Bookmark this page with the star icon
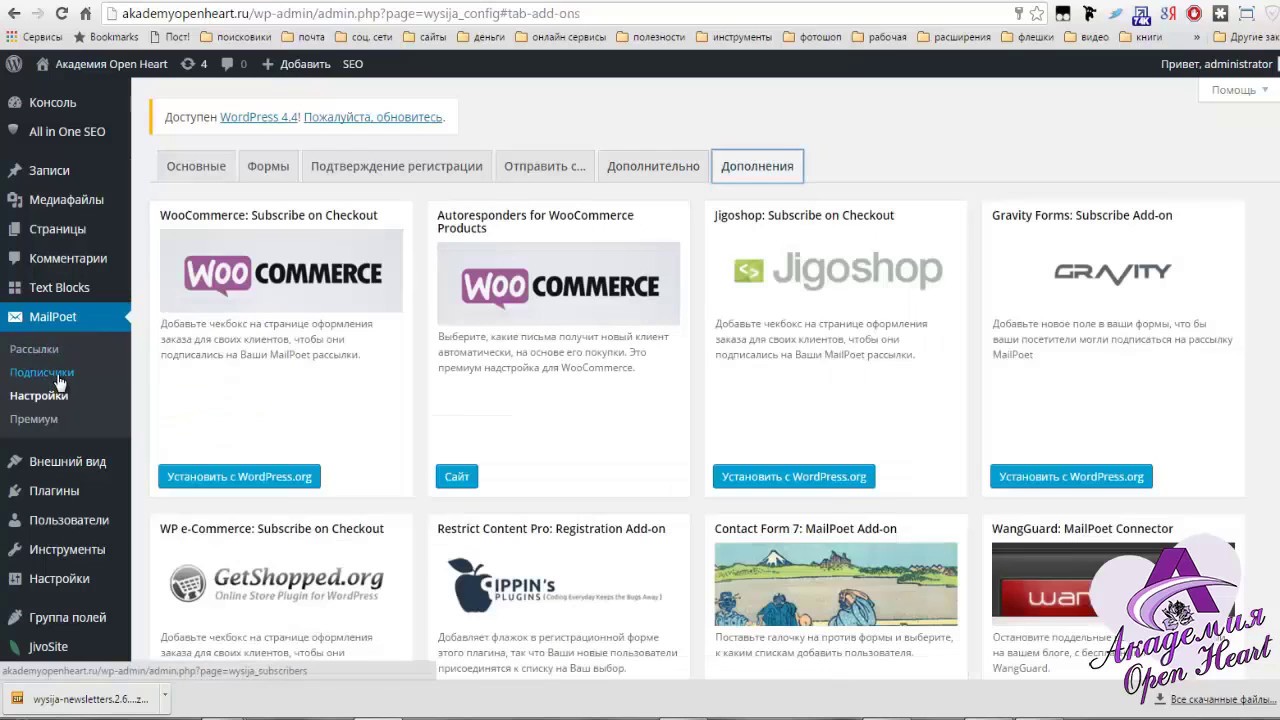Screen dimensions: 1280x720 click(x=1037, y=13)
